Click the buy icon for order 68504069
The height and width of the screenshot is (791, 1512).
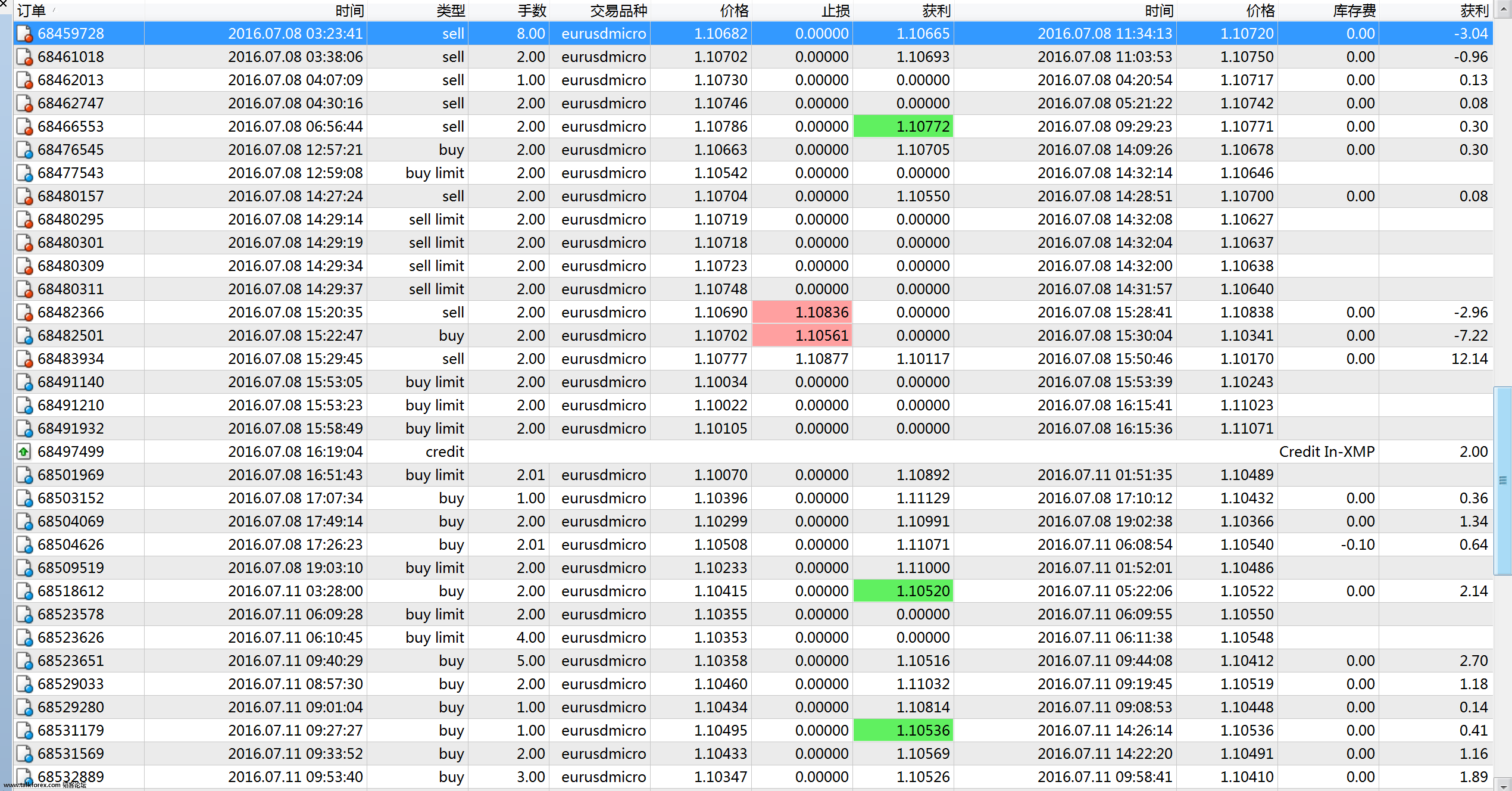coord(24,522)
